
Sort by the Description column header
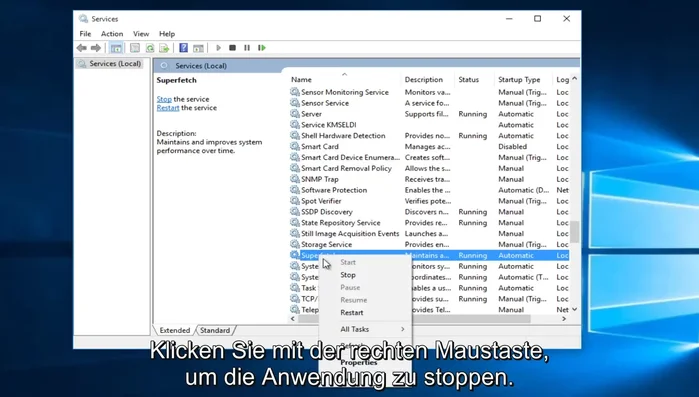click(x=428, y=79)
